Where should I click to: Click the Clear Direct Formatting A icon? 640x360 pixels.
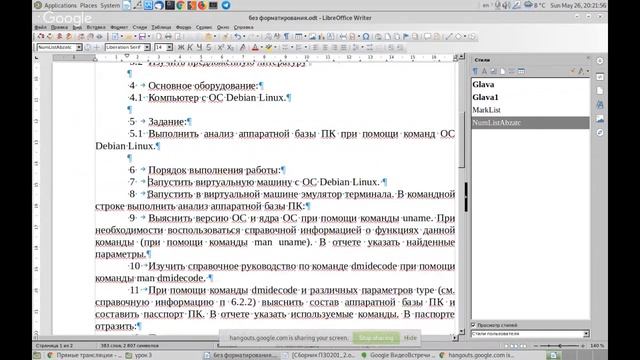(x=242, y=47)
